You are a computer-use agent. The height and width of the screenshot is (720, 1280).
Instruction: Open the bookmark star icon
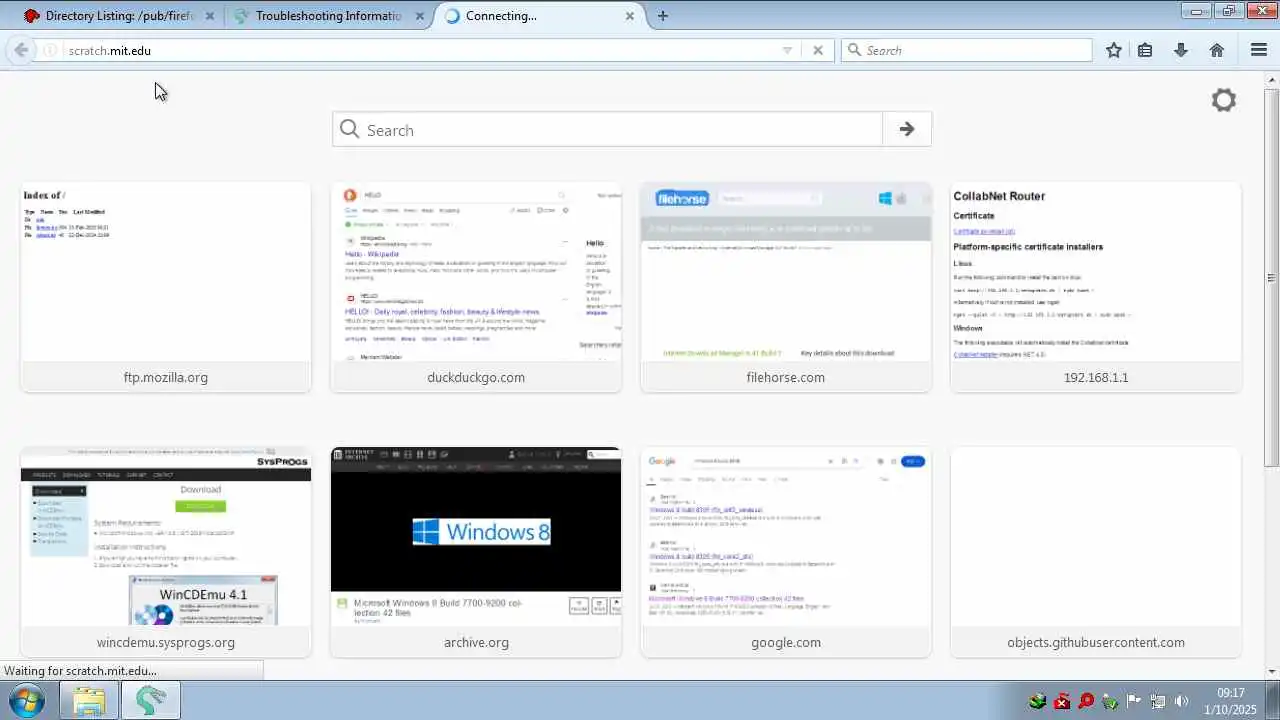pos(1114,50)
